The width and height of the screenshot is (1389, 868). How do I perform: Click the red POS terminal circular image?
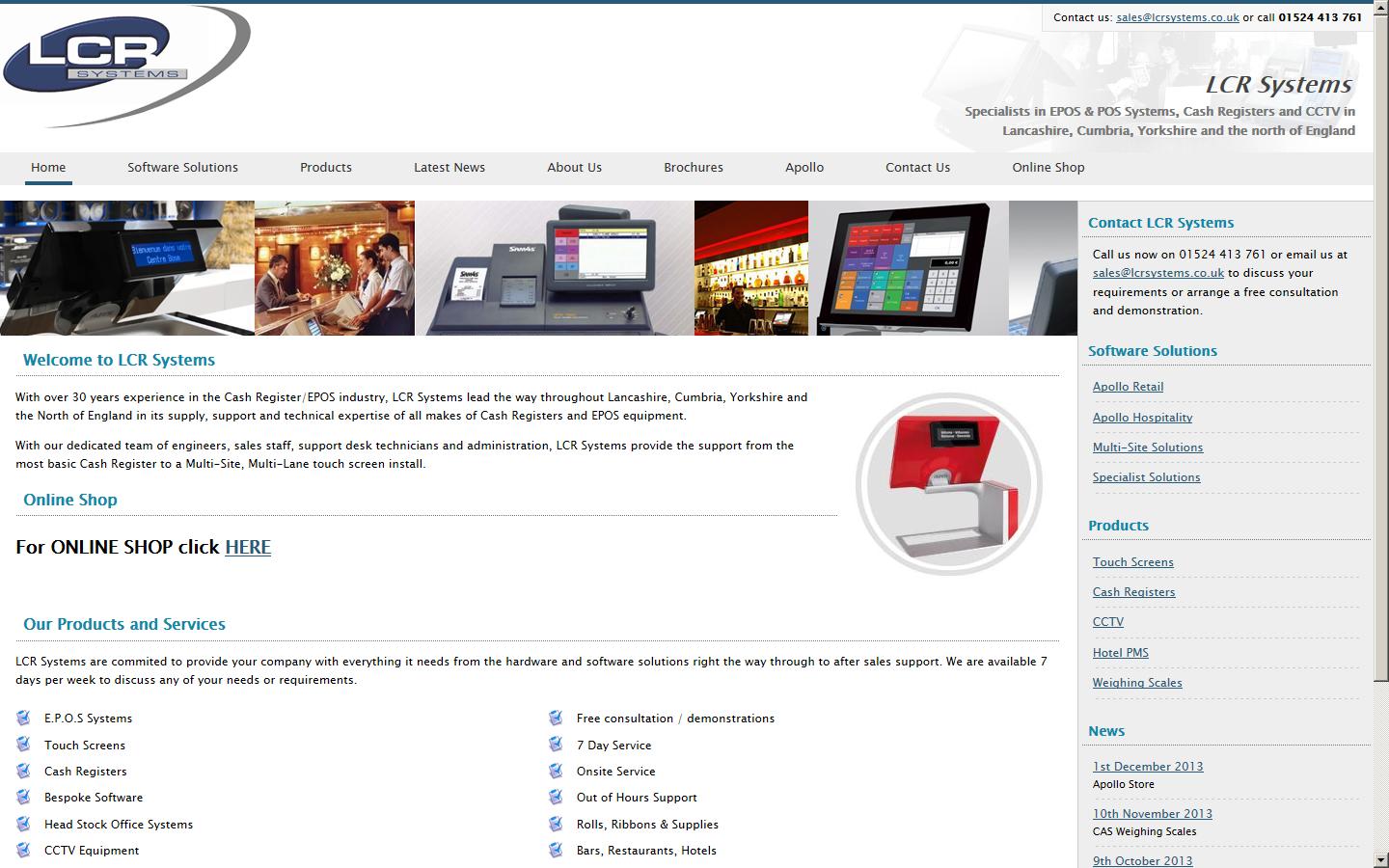point(948,484)
